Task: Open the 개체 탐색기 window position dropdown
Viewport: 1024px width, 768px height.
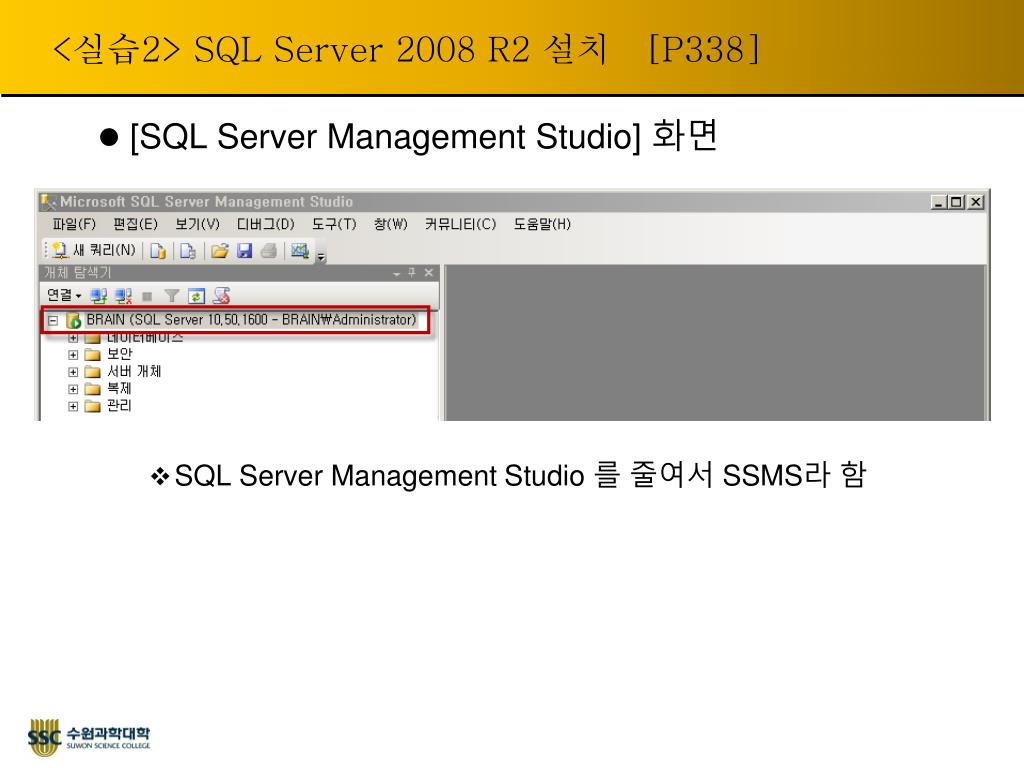Action: point(396,274)
